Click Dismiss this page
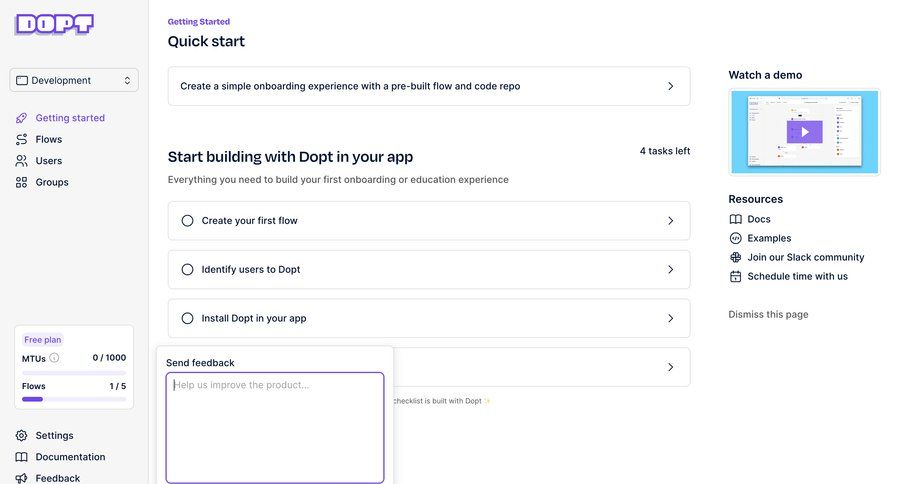This screenshot has width=900, height=484. (768, 314)
